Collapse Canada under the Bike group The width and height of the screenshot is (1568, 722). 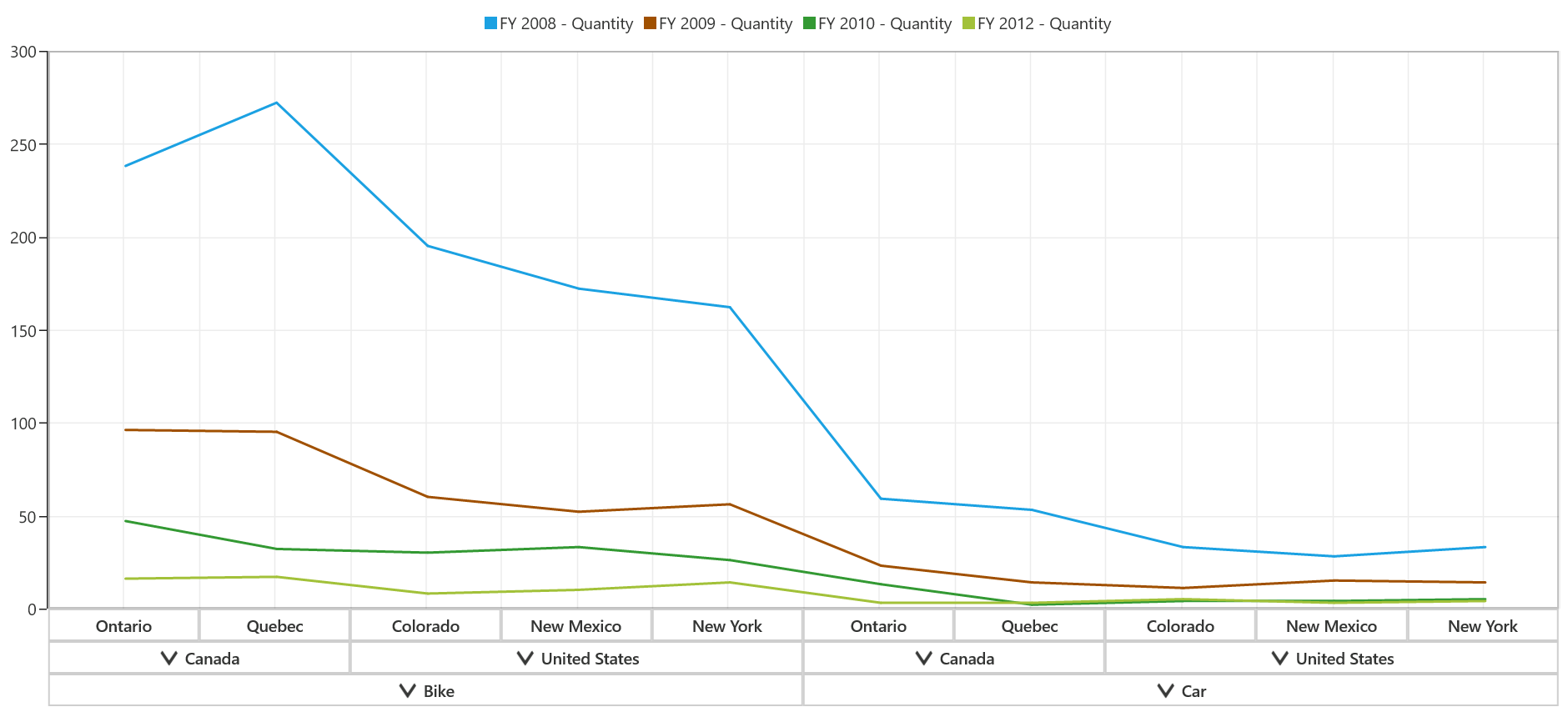(x=169, y=658)
